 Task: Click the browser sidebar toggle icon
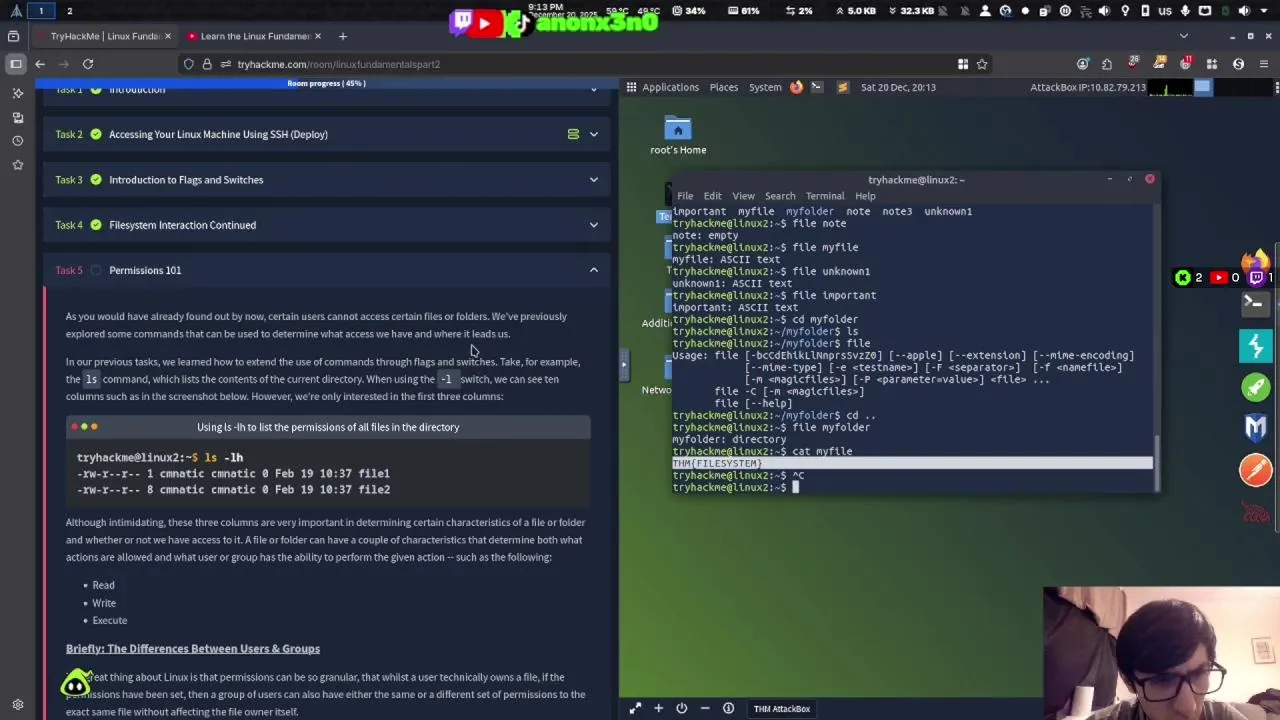[x=16, y=64]
